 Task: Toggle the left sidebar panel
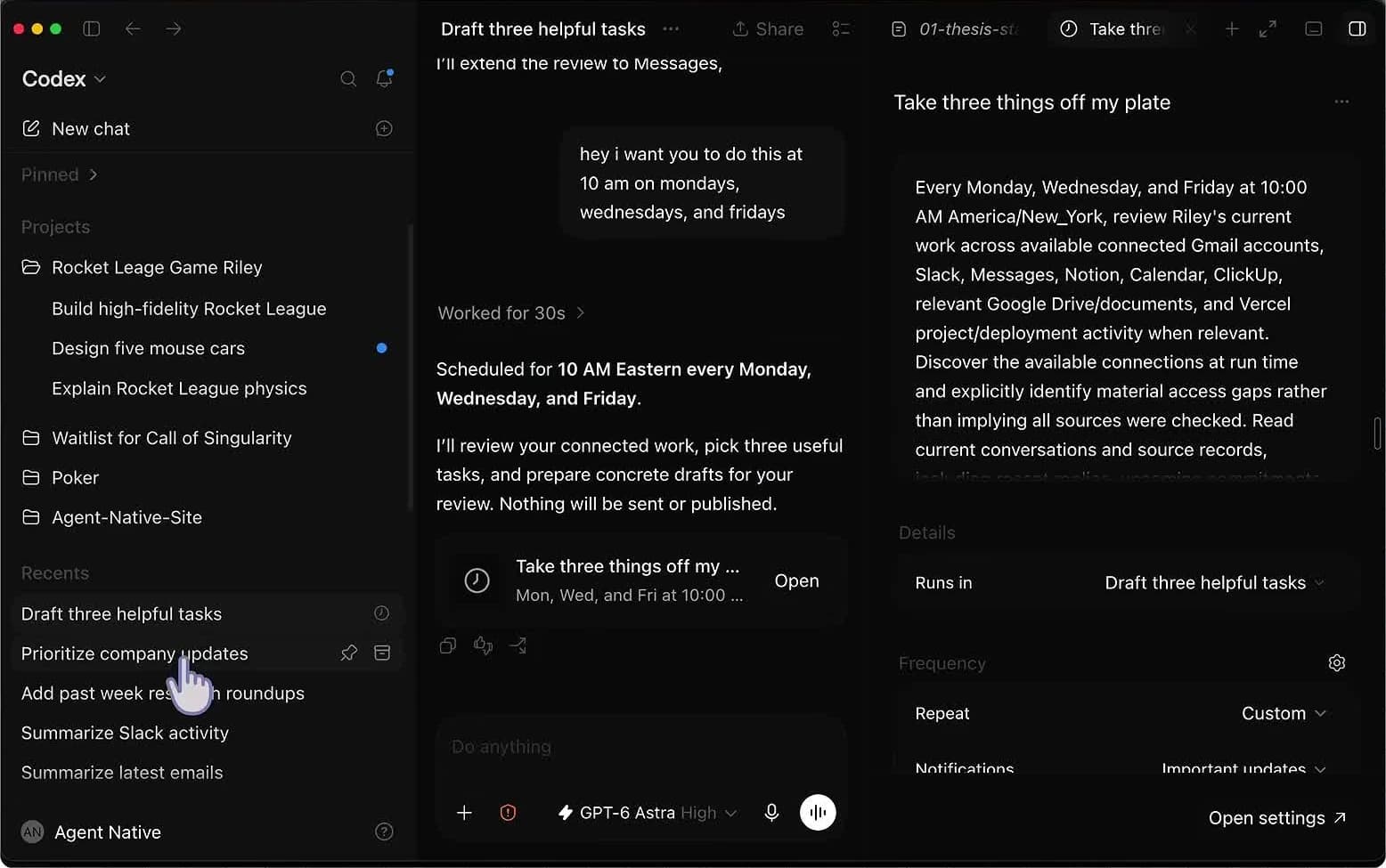click(x=91, y=28)
